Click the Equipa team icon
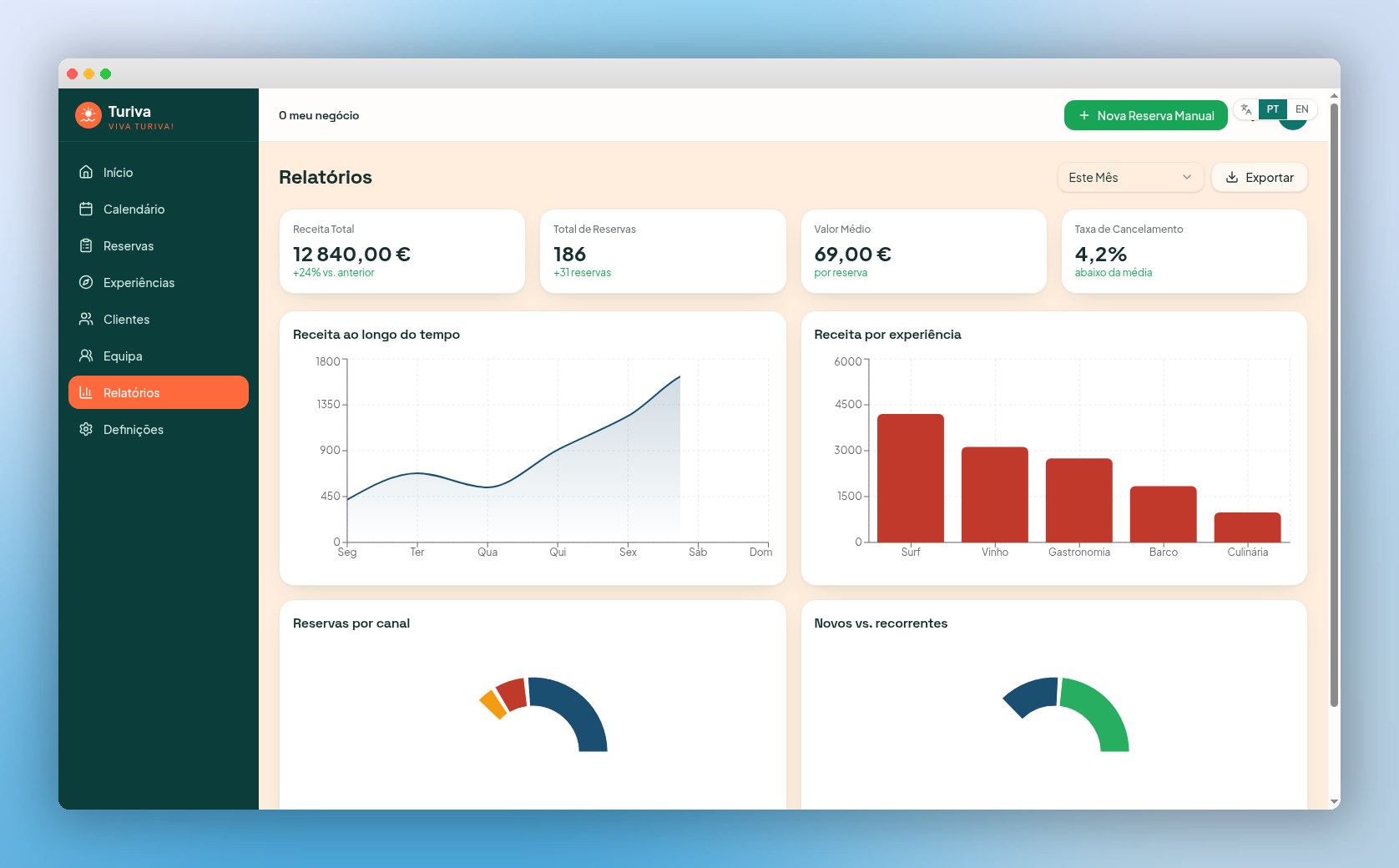The height and width of the screenshot is (868, 1399). (x=86, y=356)
